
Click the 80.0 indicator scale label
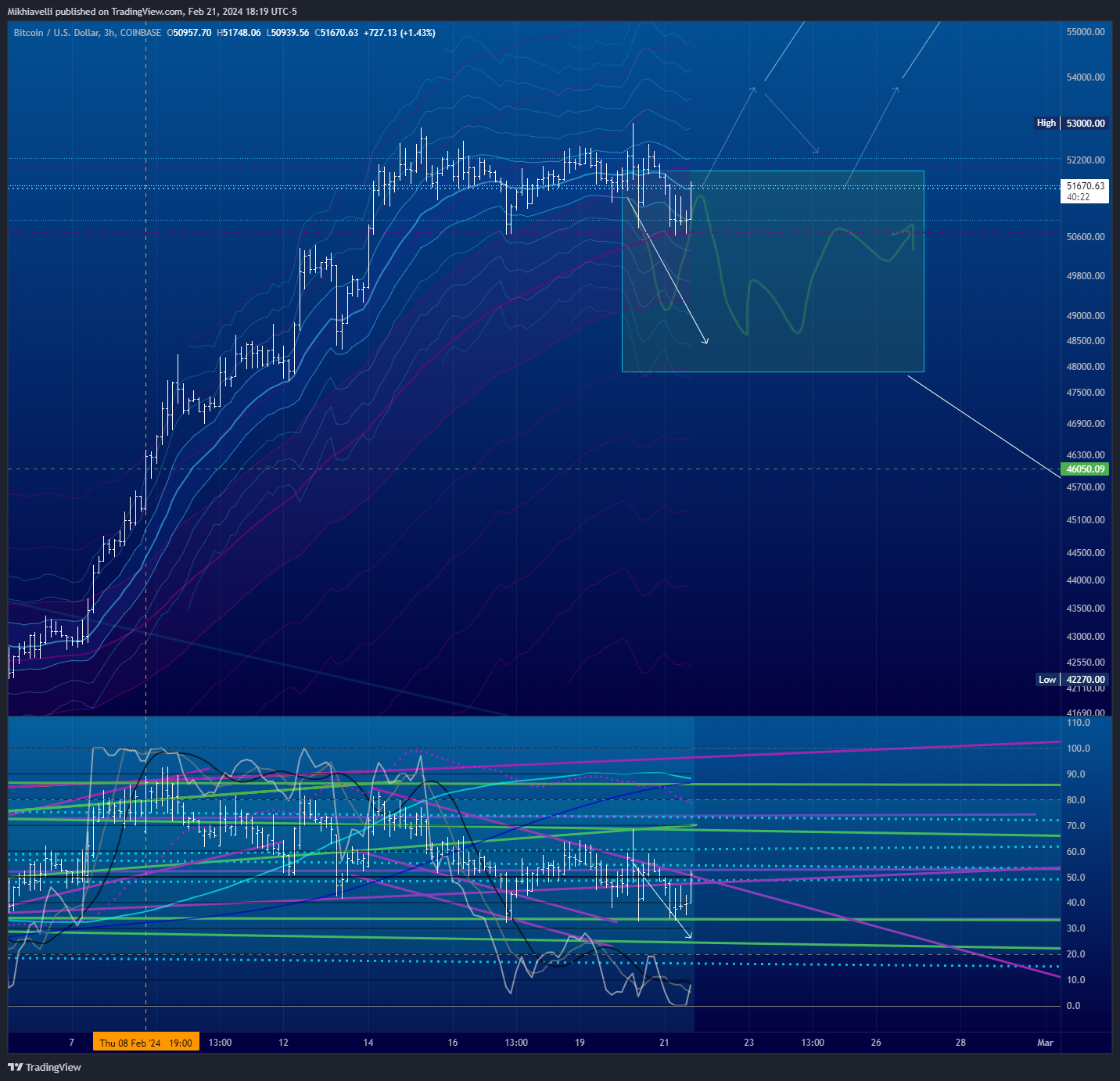click(1076, 800)
